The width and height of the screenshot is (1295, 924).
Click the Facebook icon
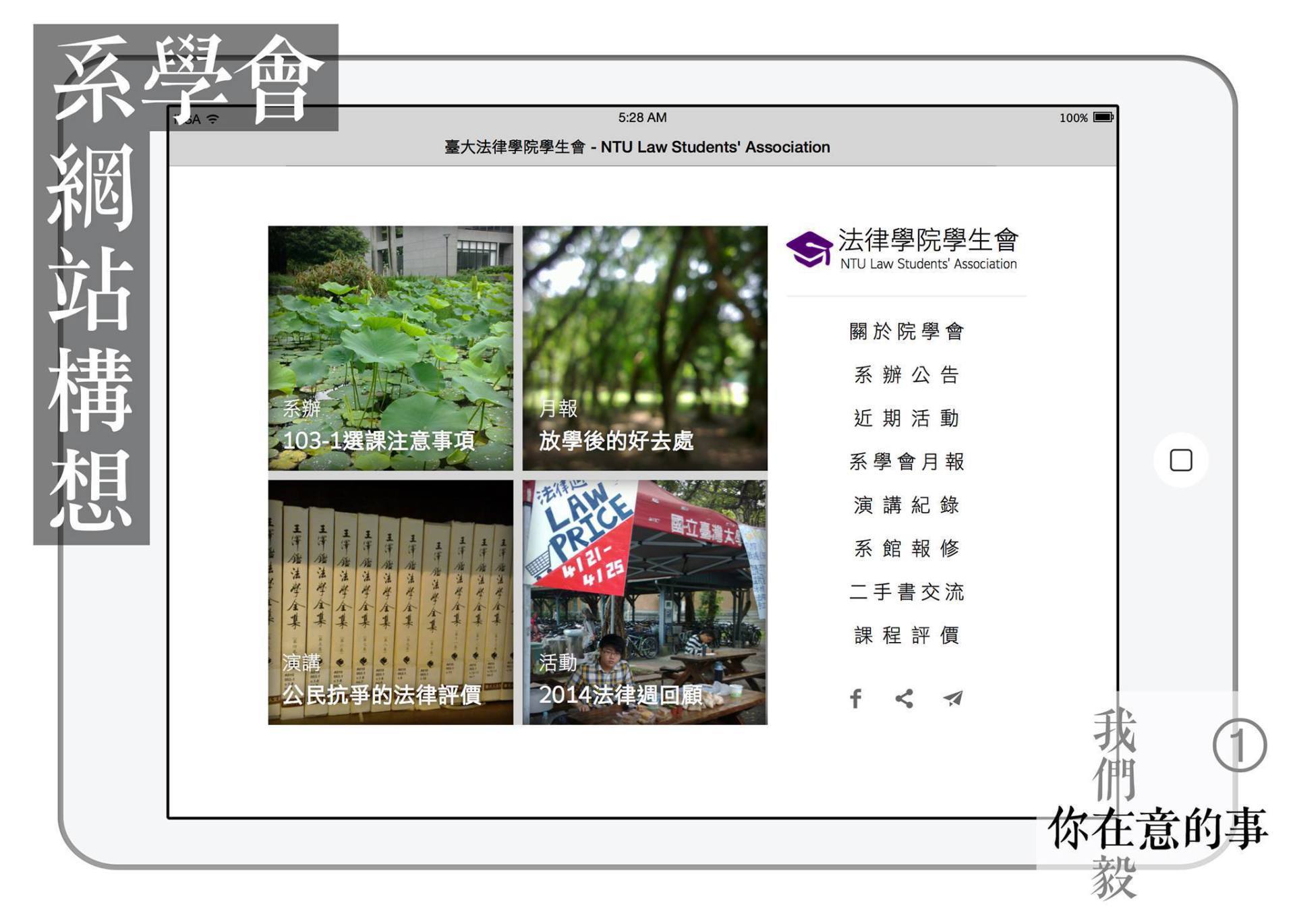(855, 698)
